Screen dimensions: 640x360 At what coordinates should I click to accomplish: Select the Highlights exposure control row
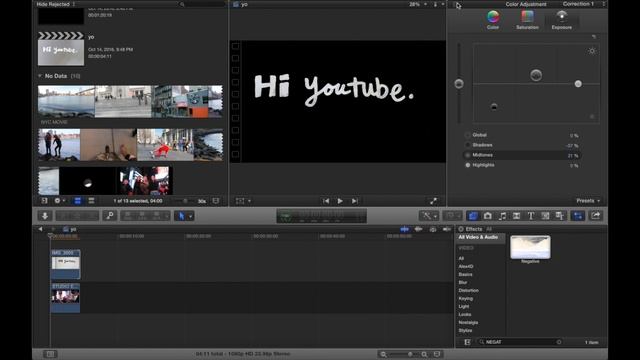pos(522,165)
